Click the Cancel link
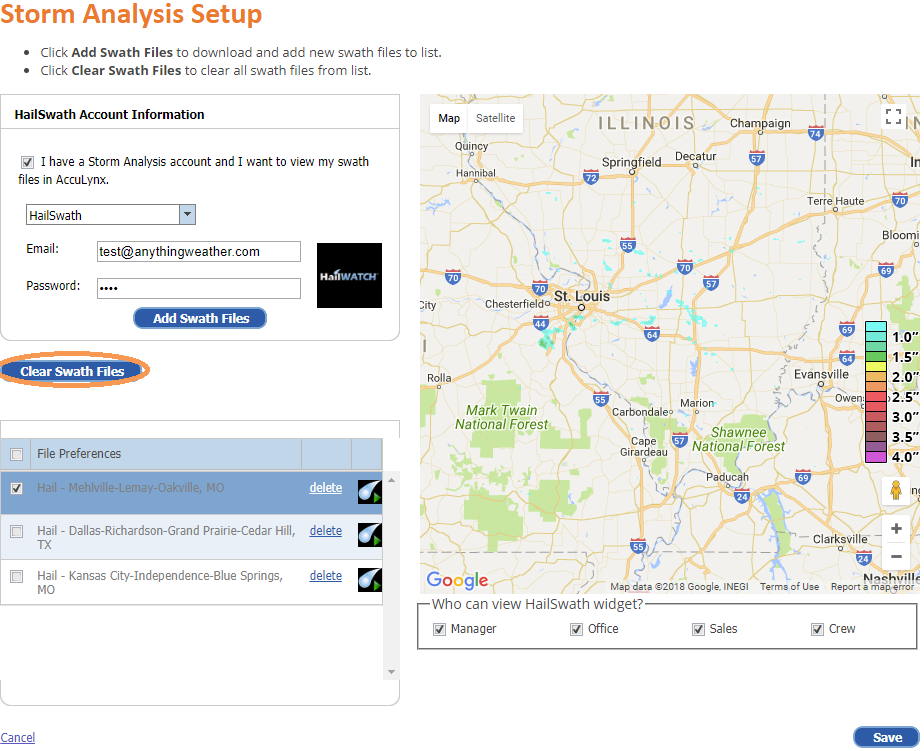 pos(18,737)
